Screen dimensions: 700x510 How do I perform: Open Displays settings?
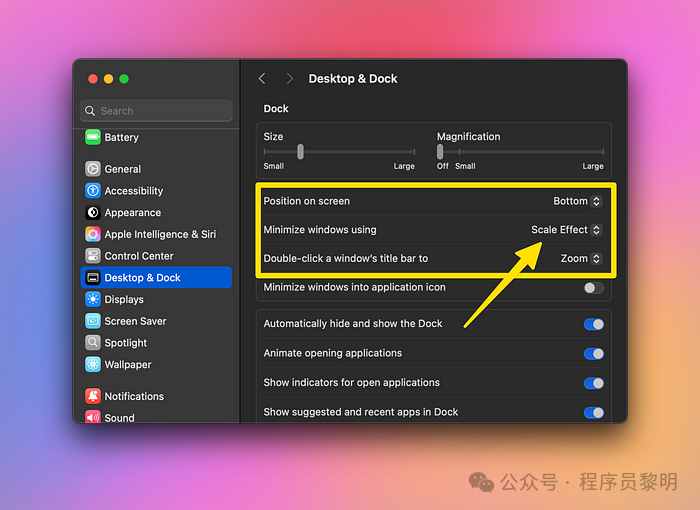[x=156, y=299]
